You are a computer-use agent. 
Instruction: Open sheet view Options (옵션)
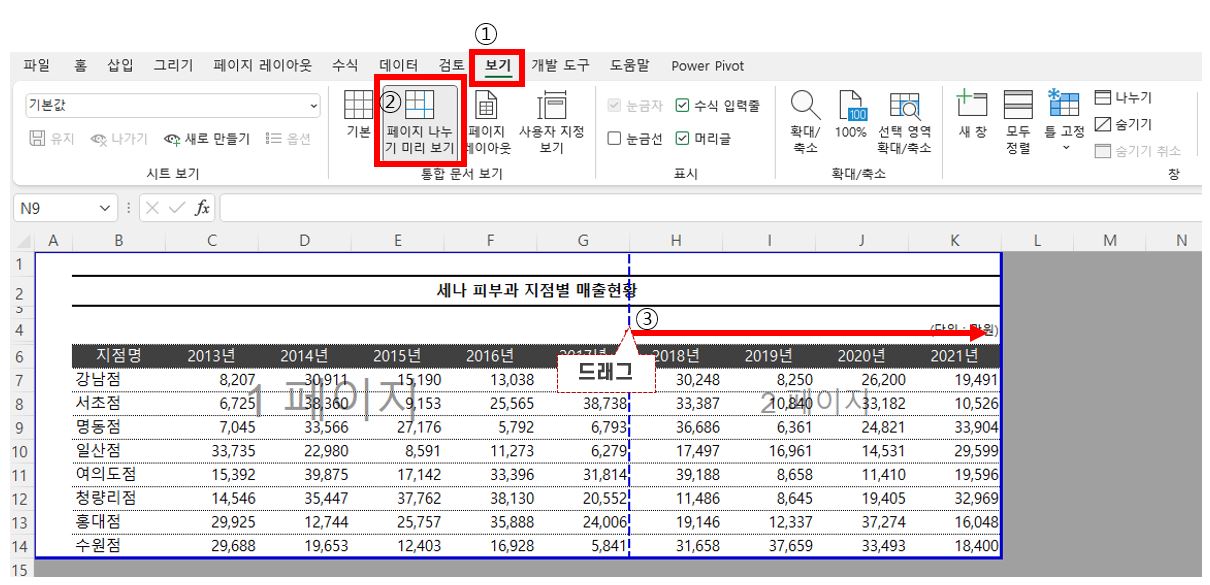pyautogui.click(x=289, y=139)
